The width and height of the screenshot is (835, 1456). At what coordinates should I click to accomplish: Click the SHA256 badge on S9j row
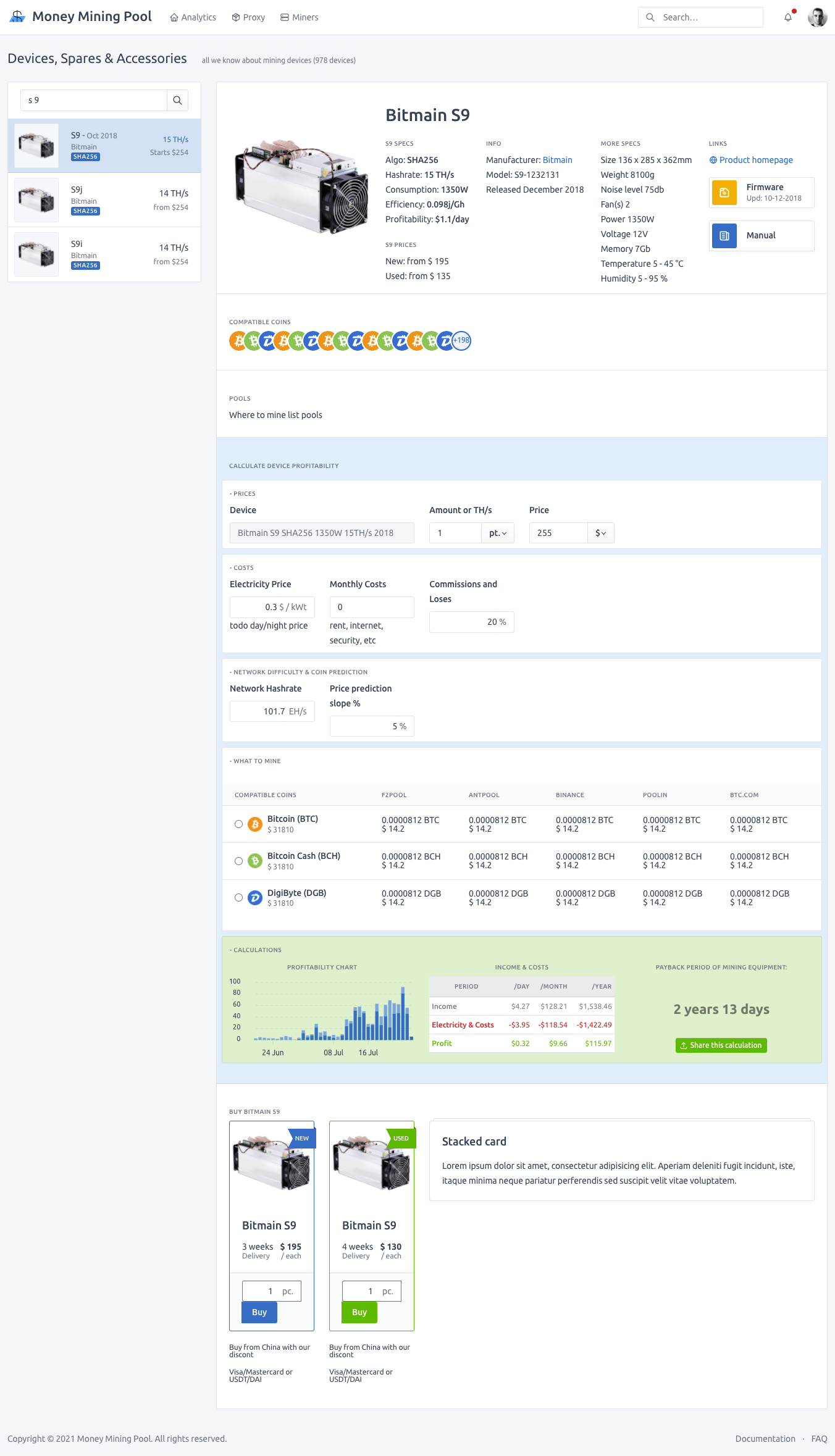click(85, 211)
